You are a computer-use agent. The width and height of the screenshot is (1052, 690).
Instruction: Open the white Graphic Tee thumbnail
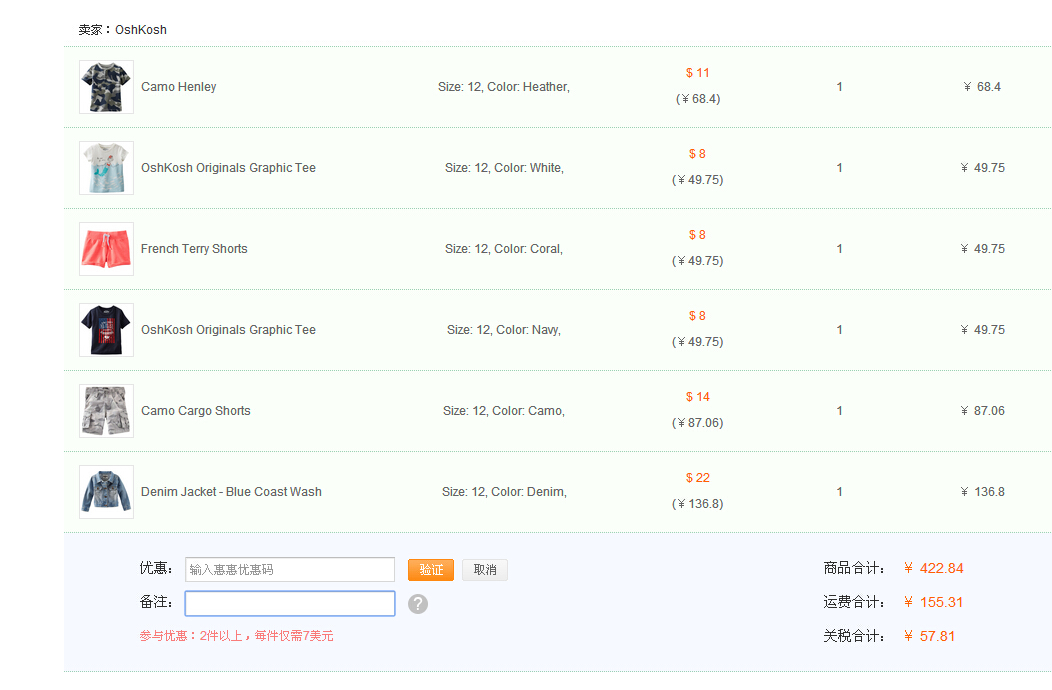pyautogui.click(x=106, y=168)
